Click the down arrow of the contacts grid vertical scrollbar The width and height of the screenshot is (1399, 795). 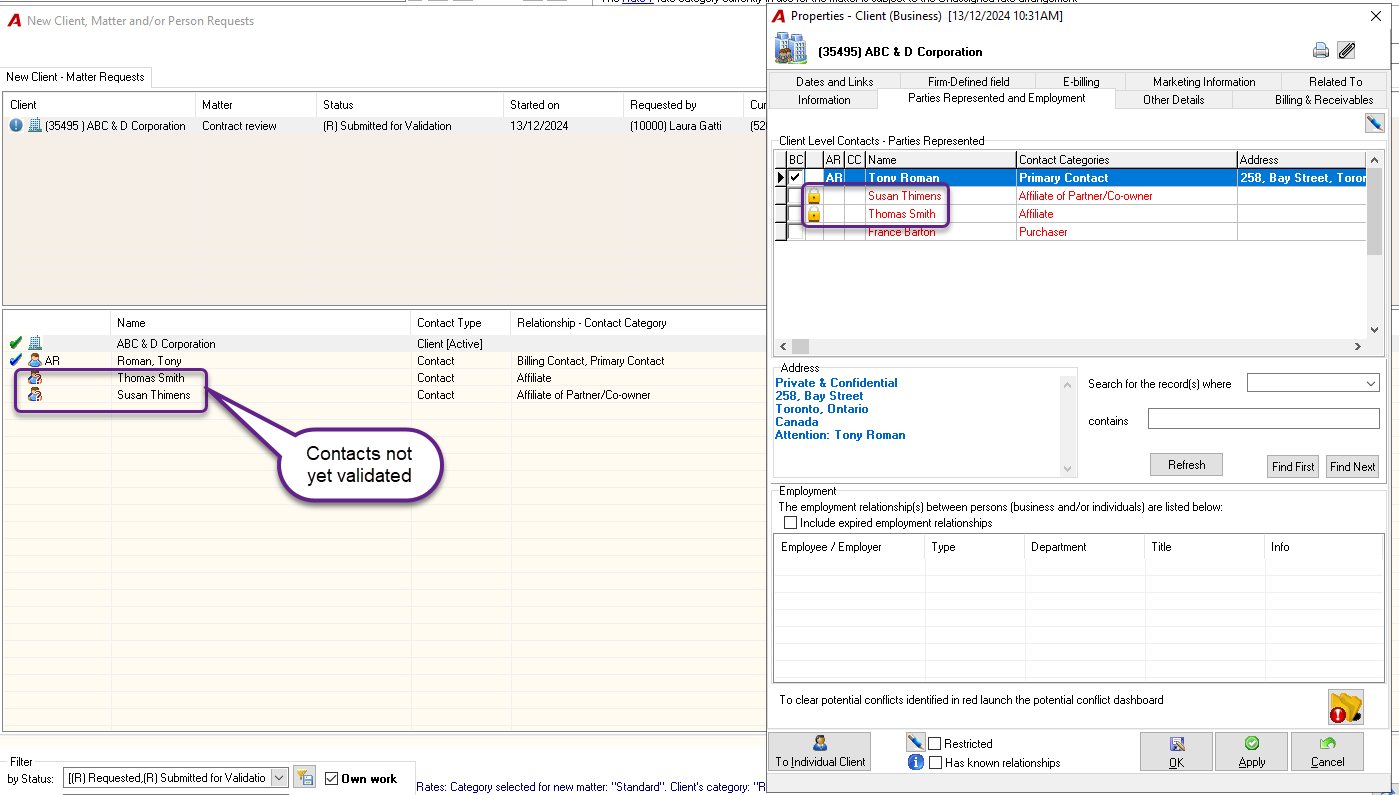pyautogui.click(x=1374, y=330)
